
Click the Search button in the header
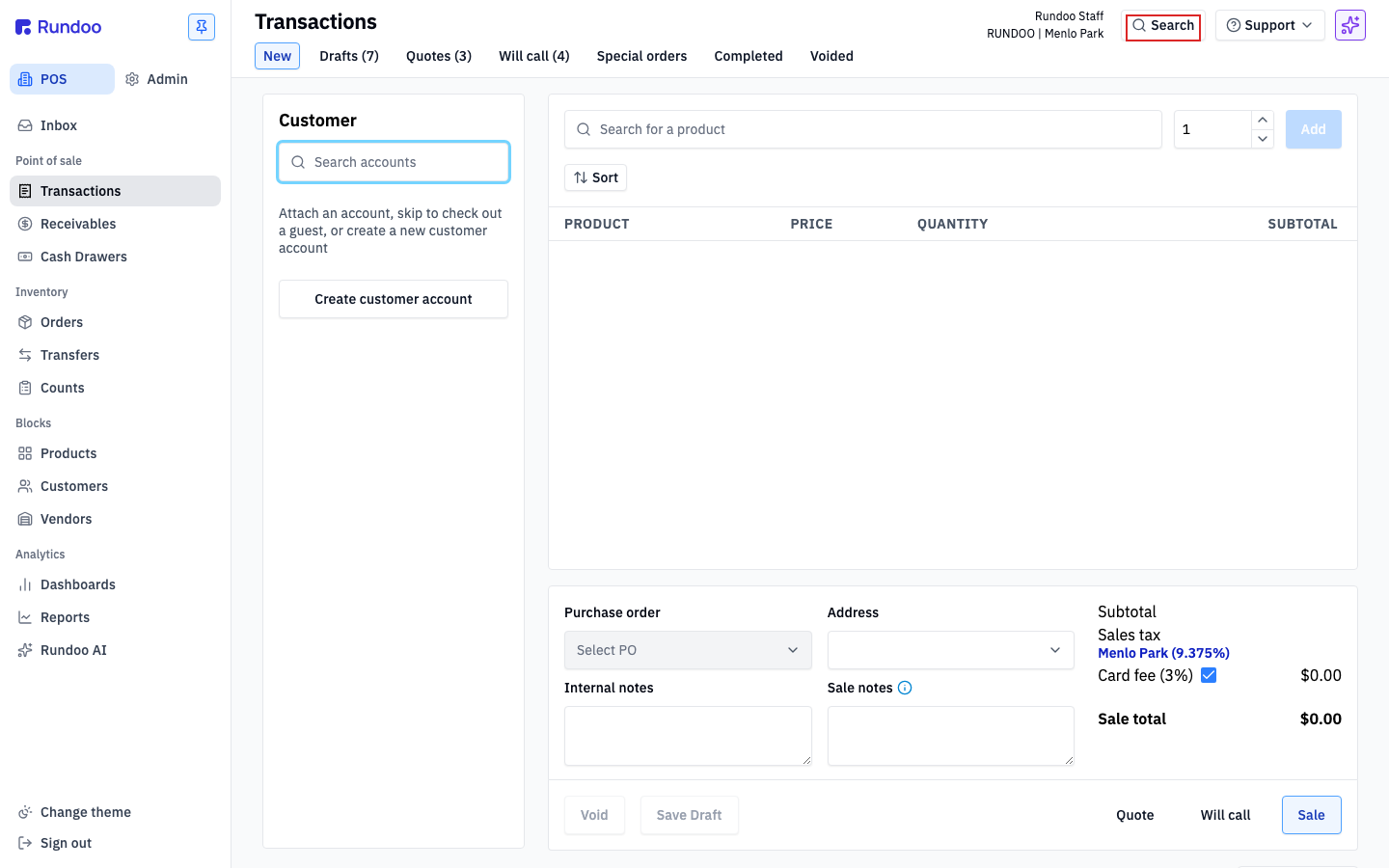click(1163, 25)
